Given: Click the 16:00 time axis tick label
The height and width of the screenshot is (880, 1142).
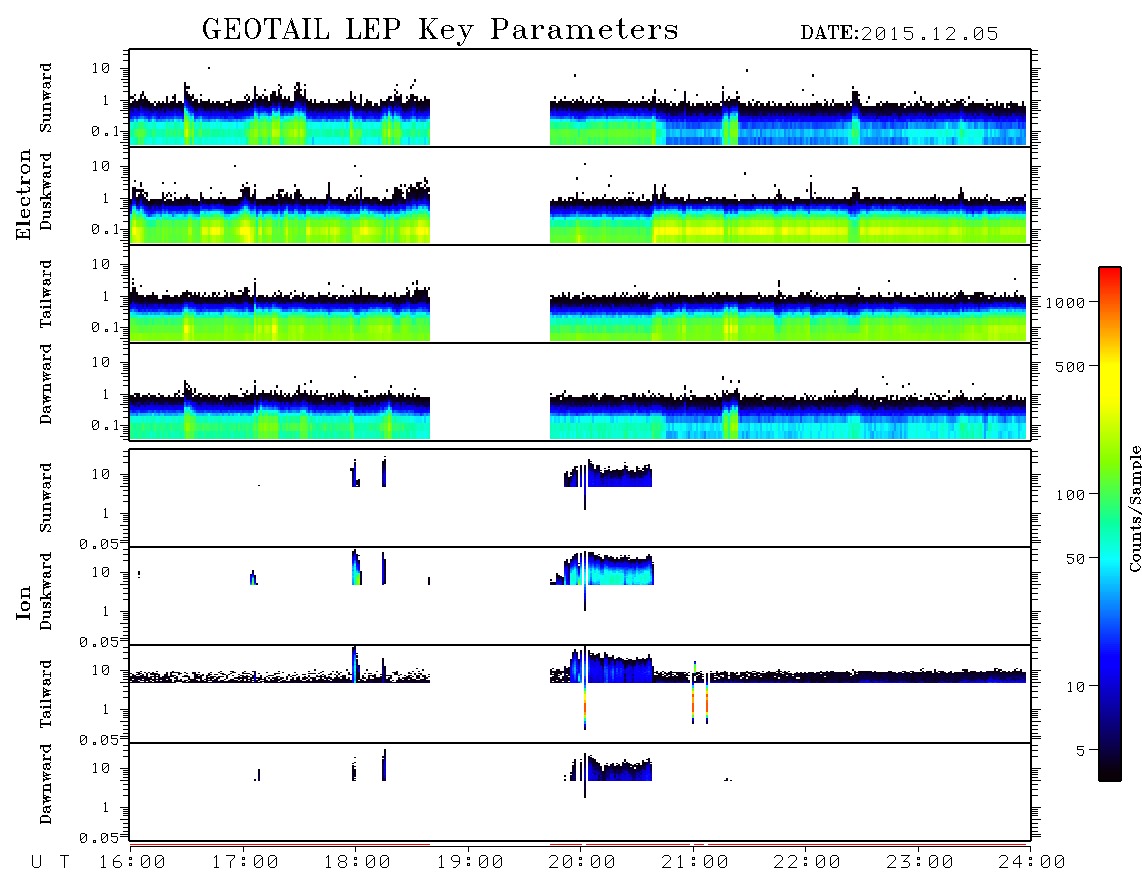Looking at the screenshot, I should [x=132, y=863].
